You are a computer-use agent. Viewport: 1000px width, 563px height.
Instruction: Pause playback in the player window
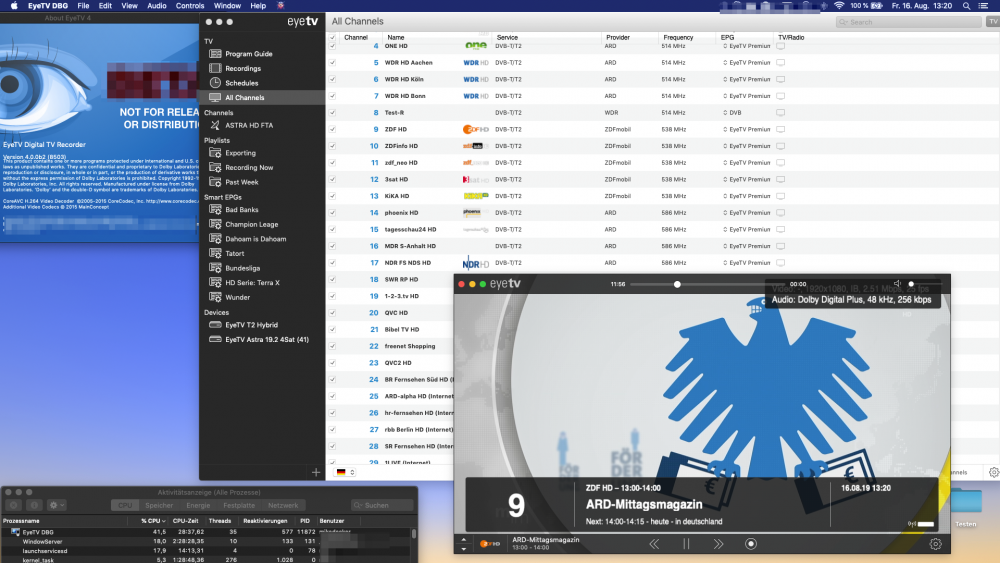tap(686, 544)
